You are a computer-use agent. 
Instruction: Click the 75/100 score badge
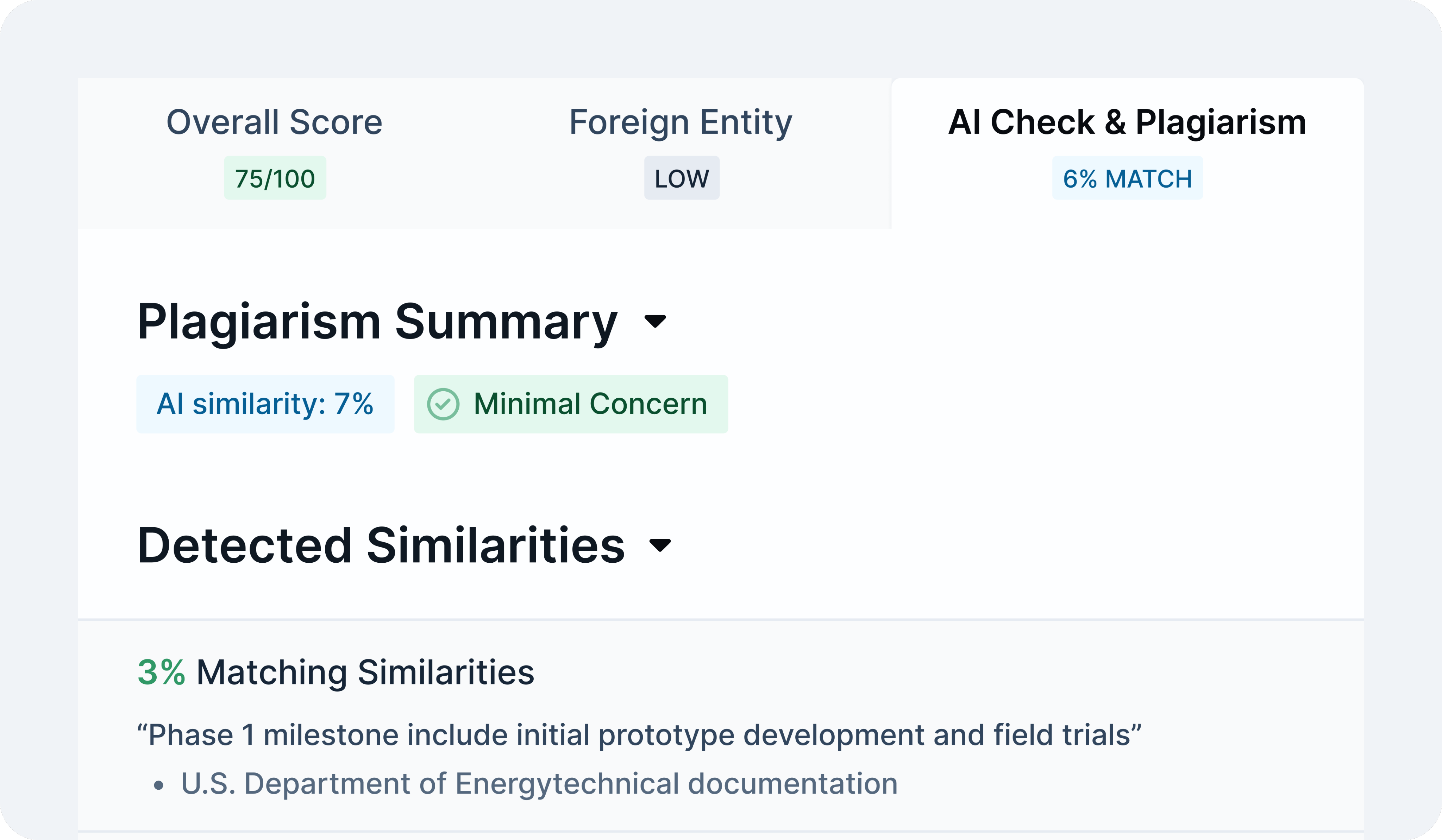click(275, 178)
